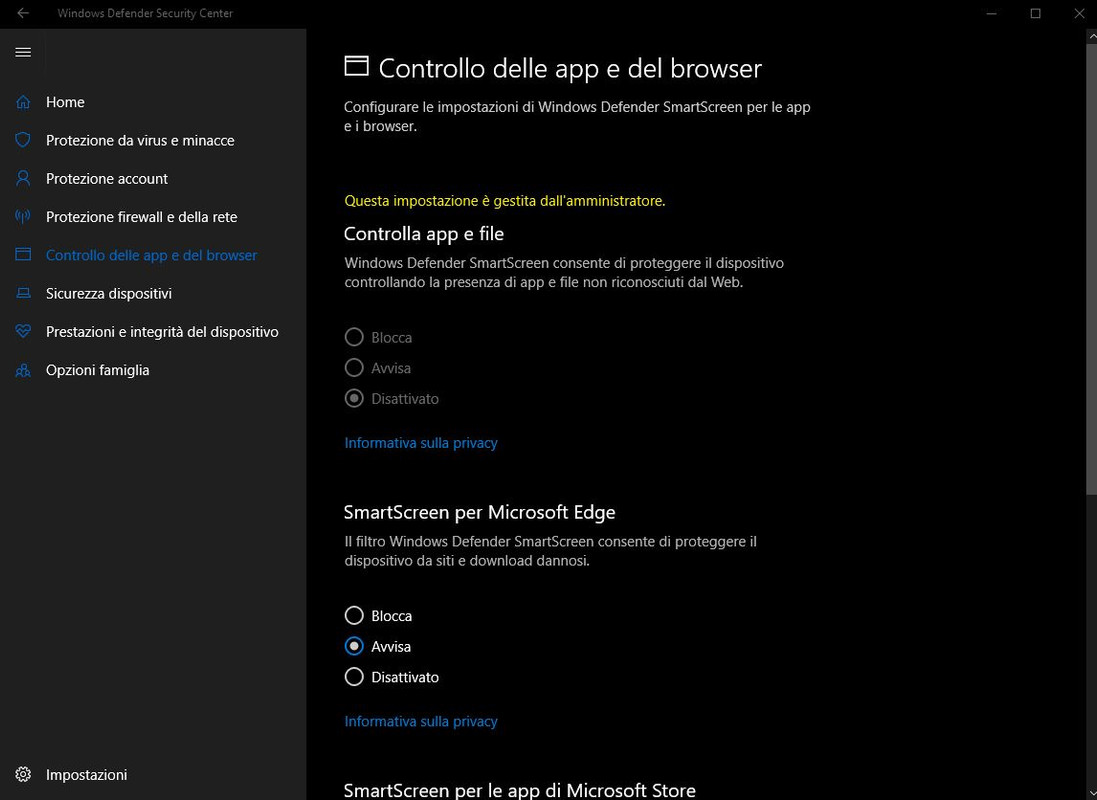Click the Impostazioni gear icon
1097x800 pixels.
pyautogui.click(x=23, y=774)
